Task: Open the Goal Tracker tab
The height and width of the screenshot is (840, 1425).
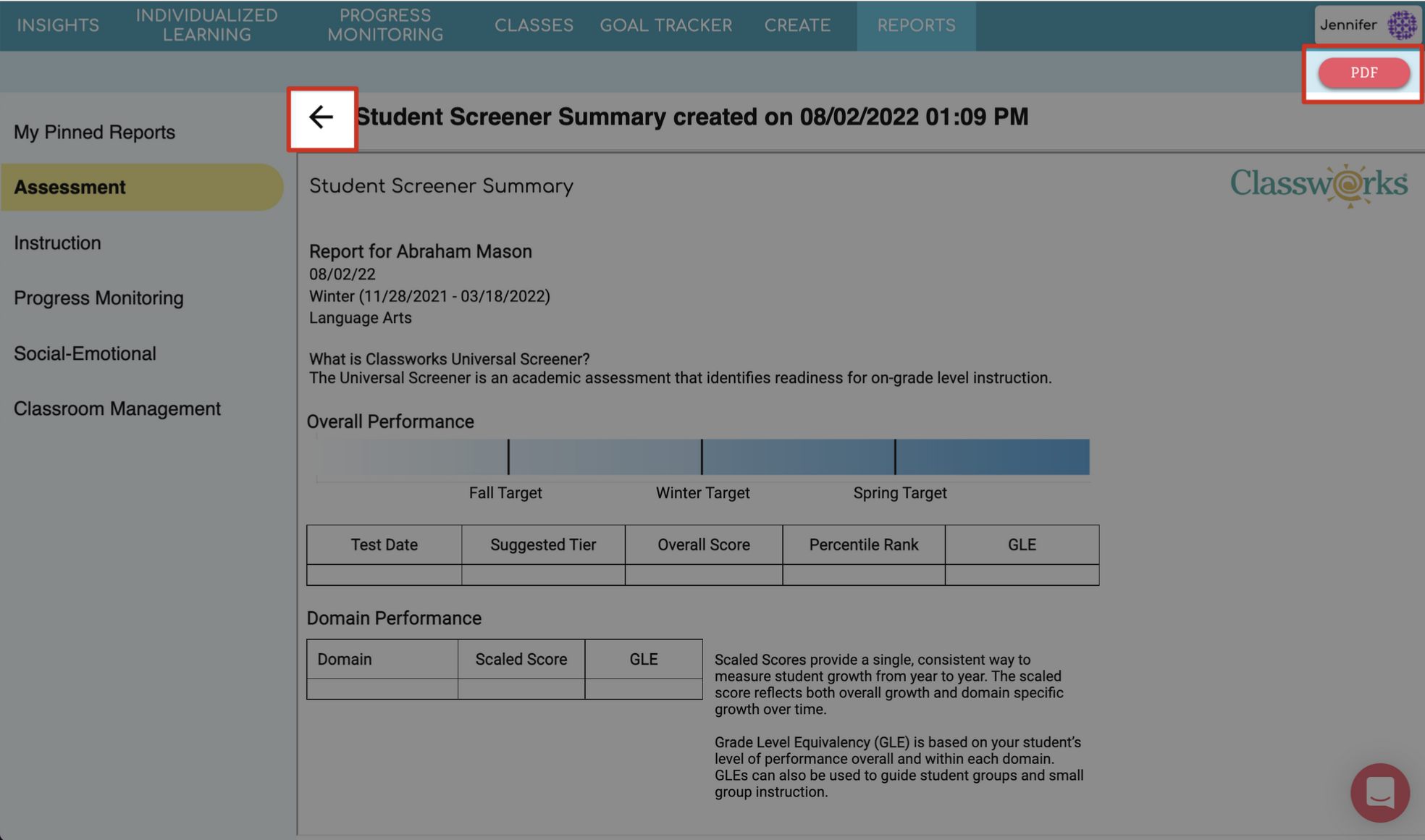Action: tap(665, 25)
